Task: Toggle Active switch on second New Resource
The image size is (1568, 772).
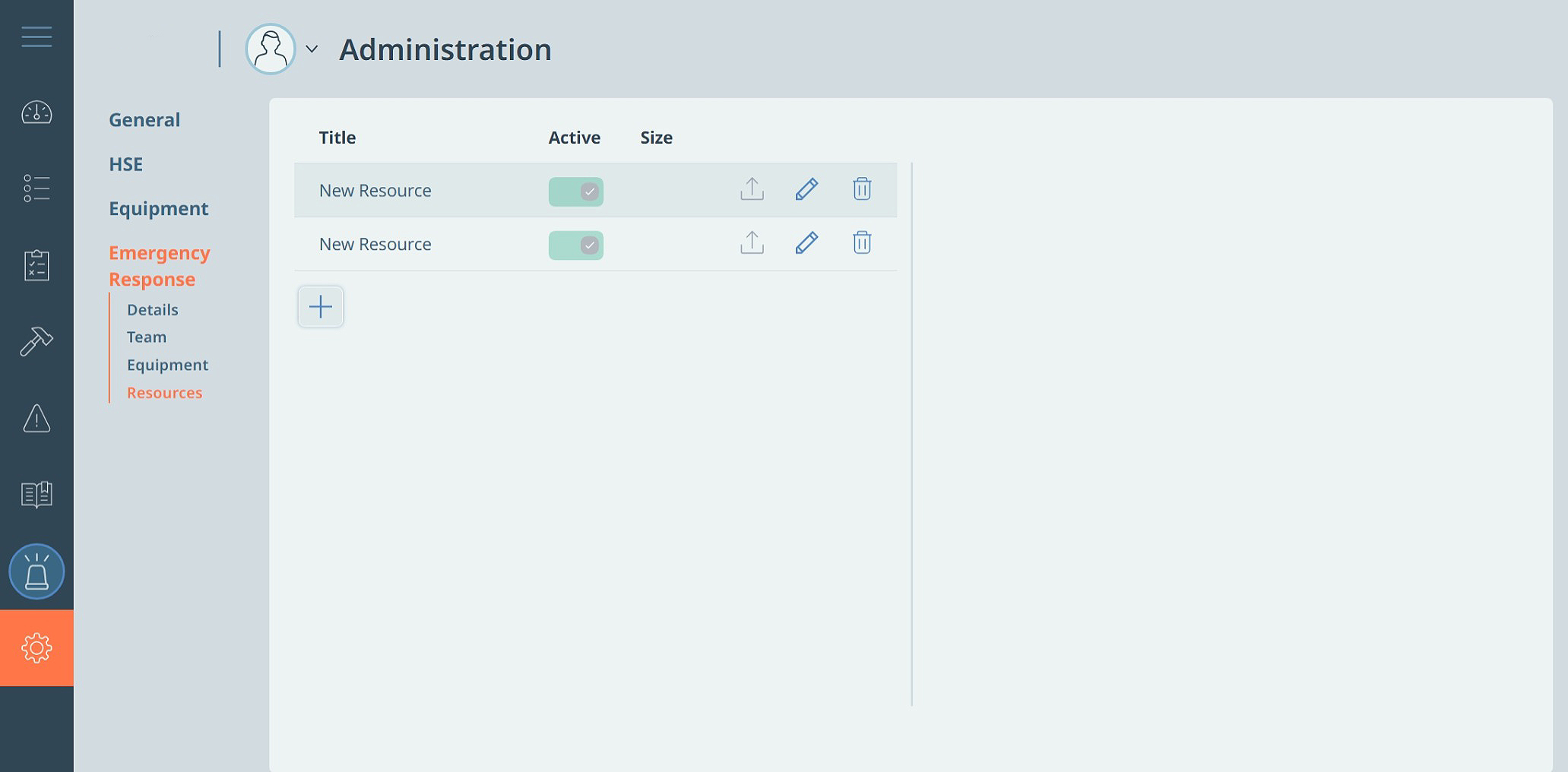Action: tap(576, 245)
